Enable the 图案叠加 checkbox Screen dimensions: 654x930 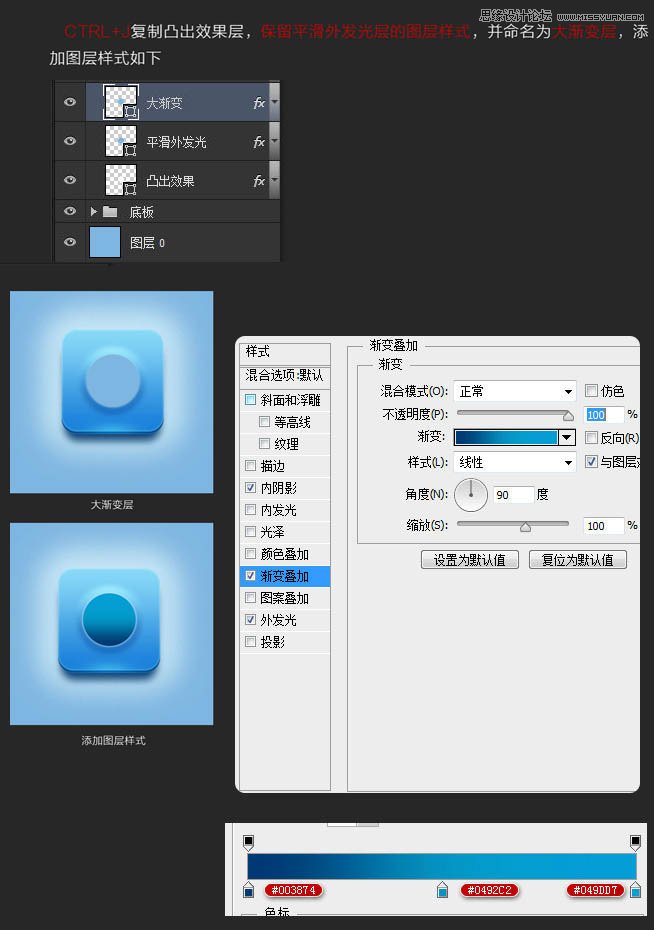point(250,597)
